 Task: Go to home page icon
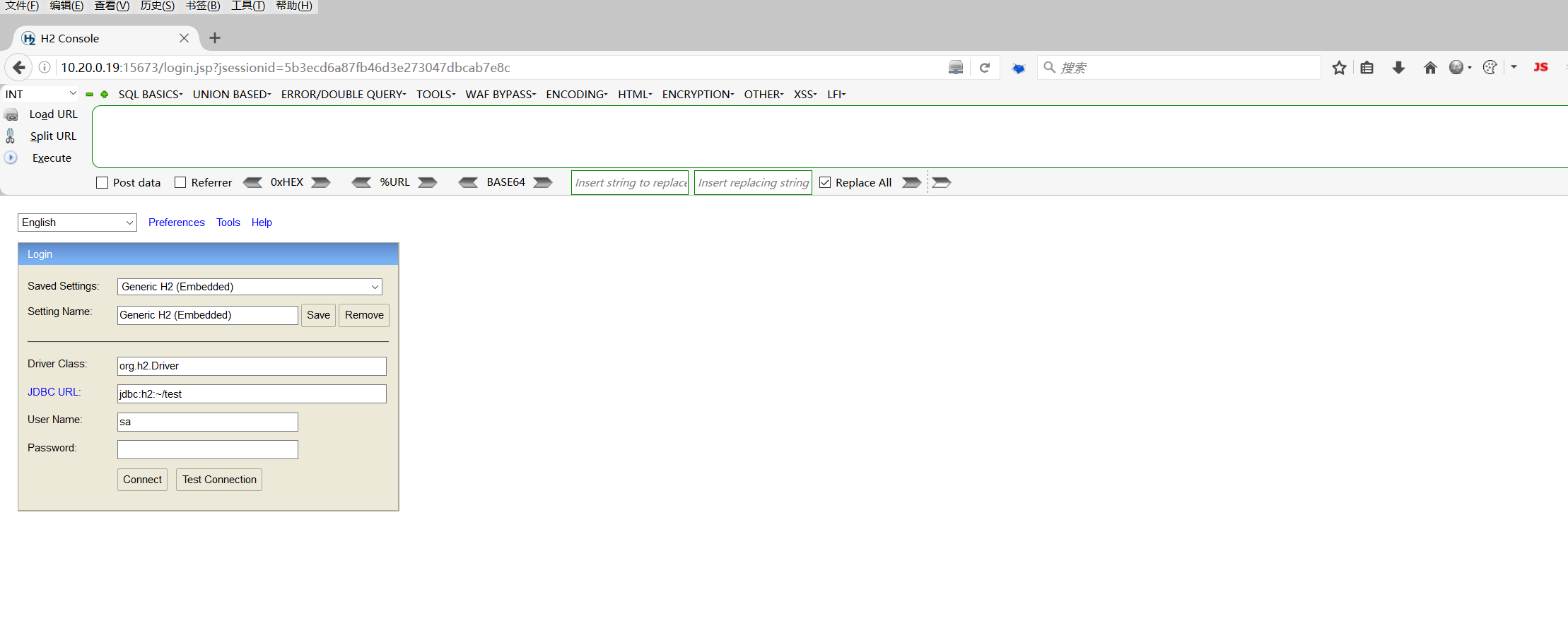tap(1430, 68)
